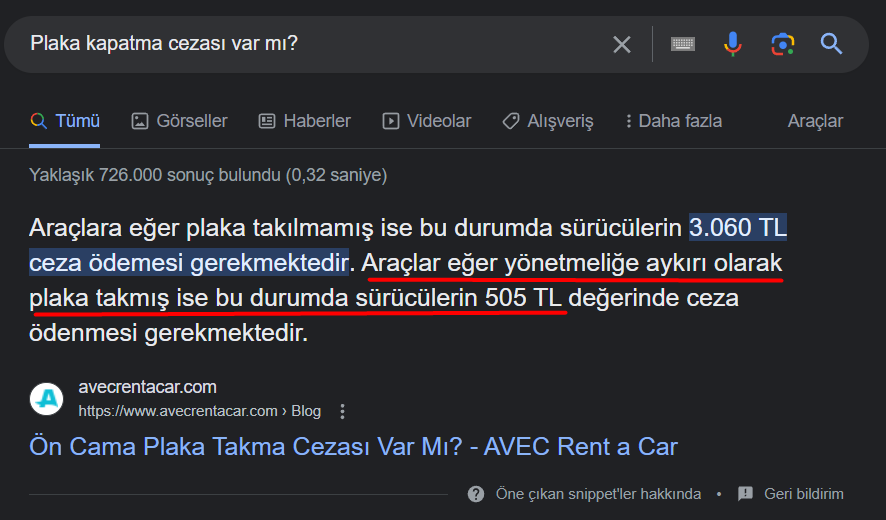Switch to the Haberler tab
The image size is (886, 520).
305,121
